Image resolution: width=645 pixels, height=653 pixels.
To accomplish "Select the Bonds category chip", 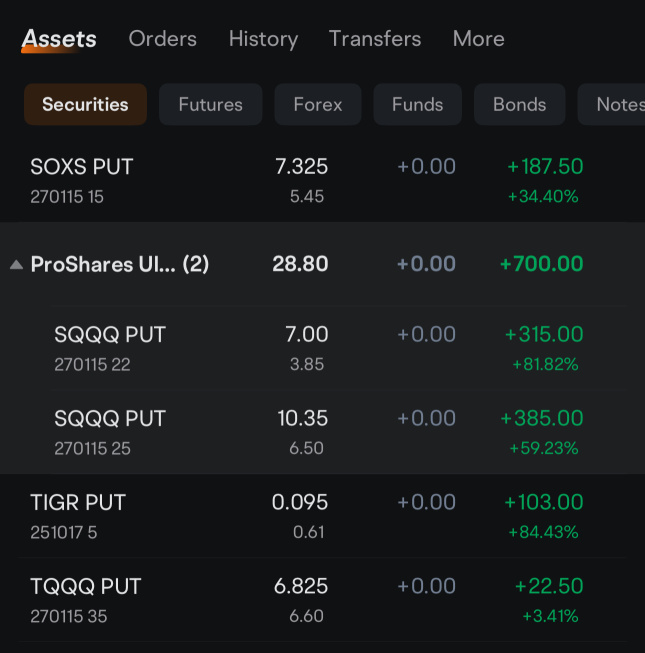I will click(519, 104).
